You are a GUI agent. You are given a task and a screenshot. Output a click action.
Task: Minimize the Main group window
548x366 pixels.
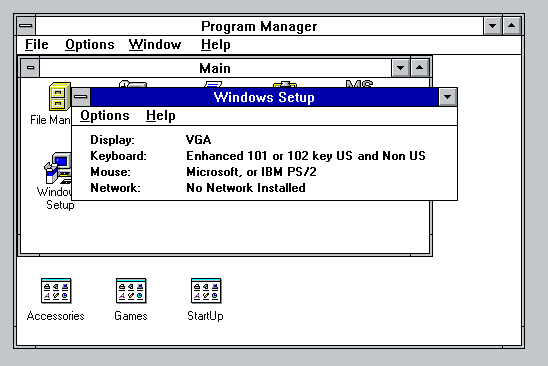click(401, 67)
